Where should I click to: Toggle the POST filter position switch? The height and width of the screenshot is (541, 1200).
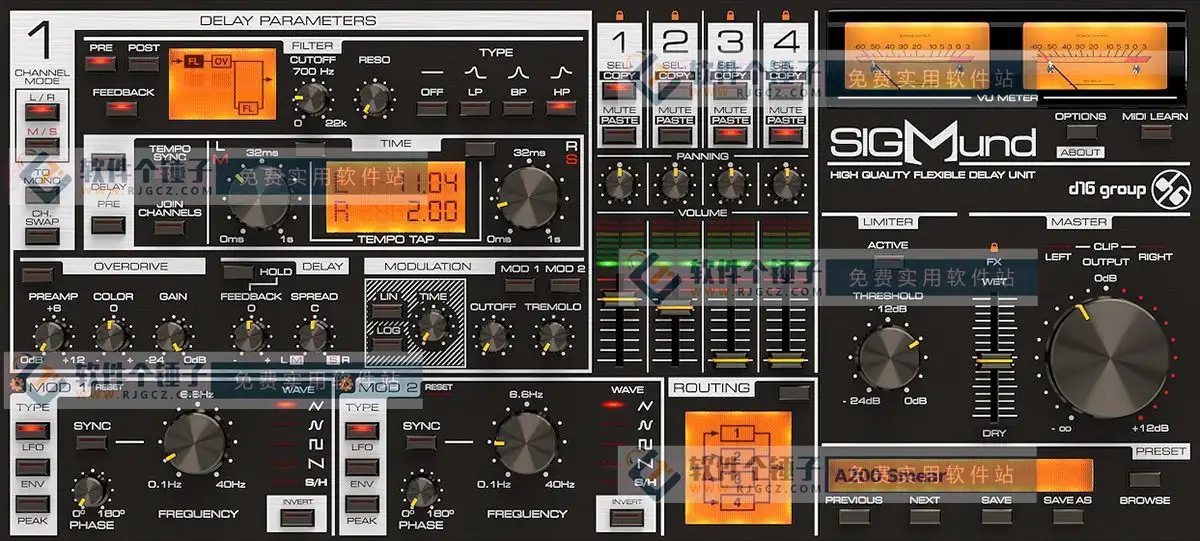coord(143,64)
